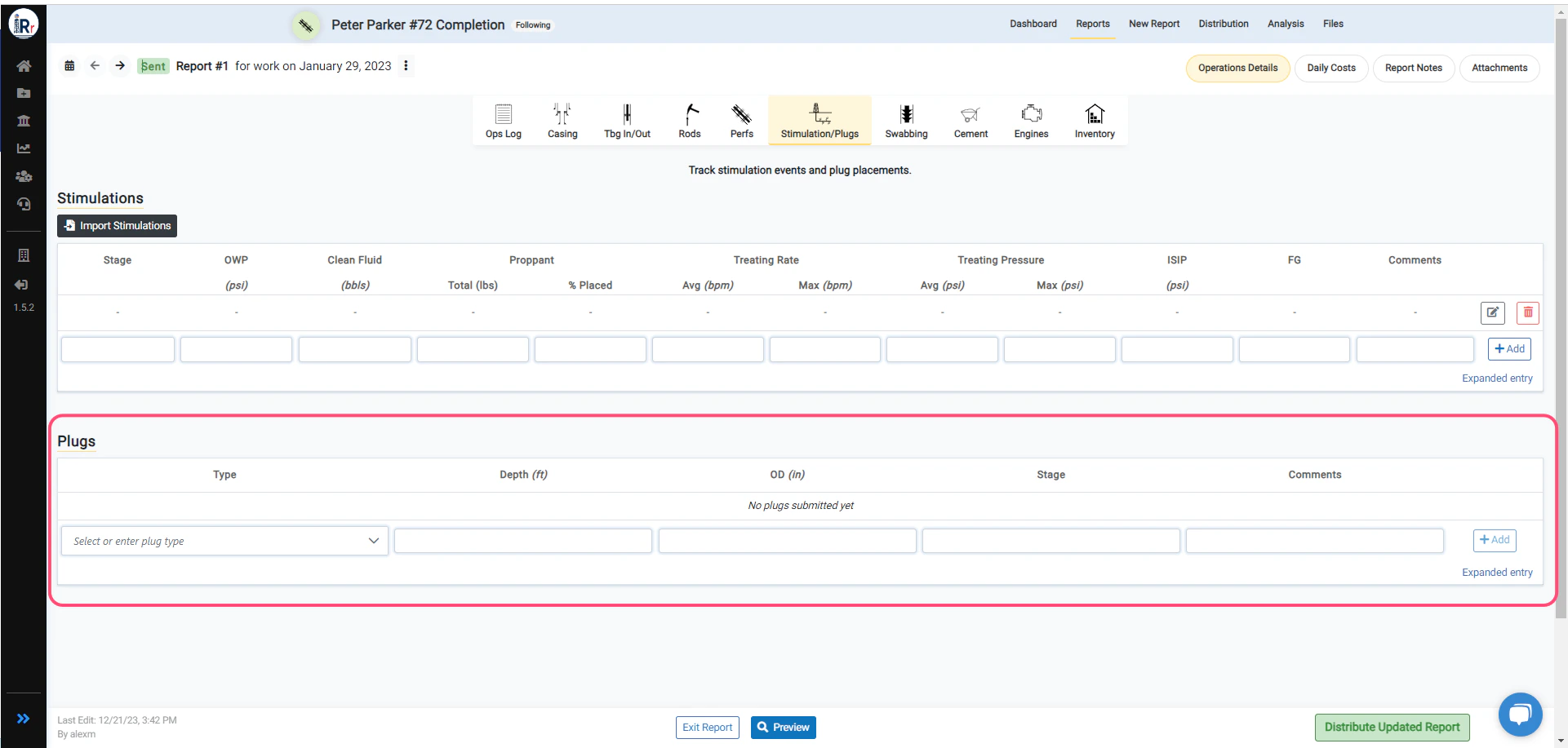Screen dimensions: 1568x748
Task: Open the users group icon in sidebar
Action: coord(24,176)
